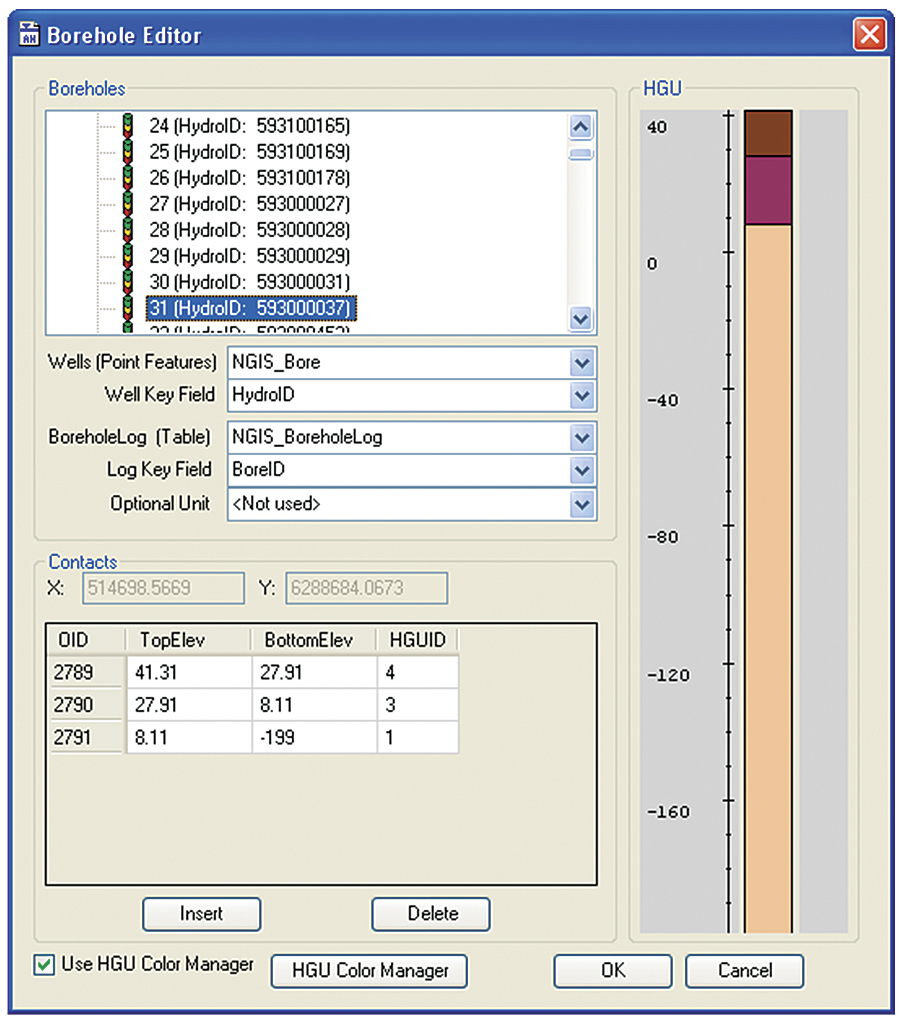Select borehole 31 (HydroID: 593000037)
The height and width of the screenshot is (1020, 900).
[x=251, y=308]
